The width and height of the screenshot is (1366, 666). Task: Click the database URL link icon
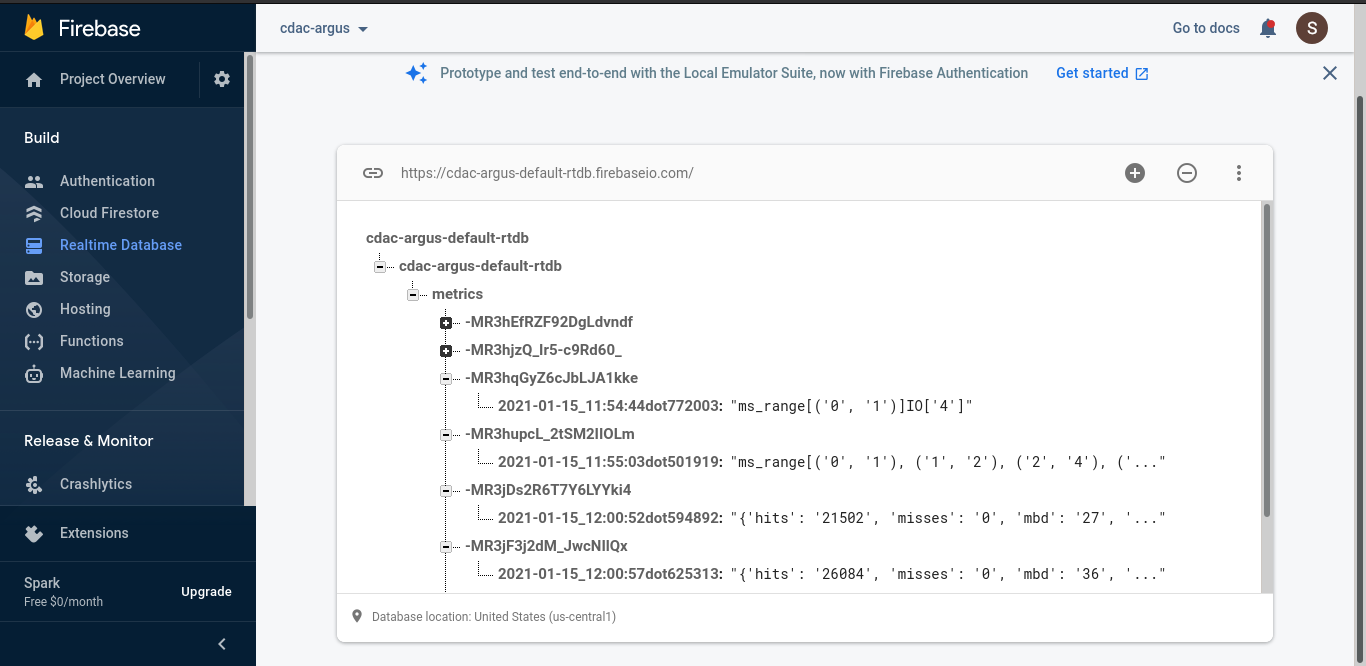click(373, 173)
